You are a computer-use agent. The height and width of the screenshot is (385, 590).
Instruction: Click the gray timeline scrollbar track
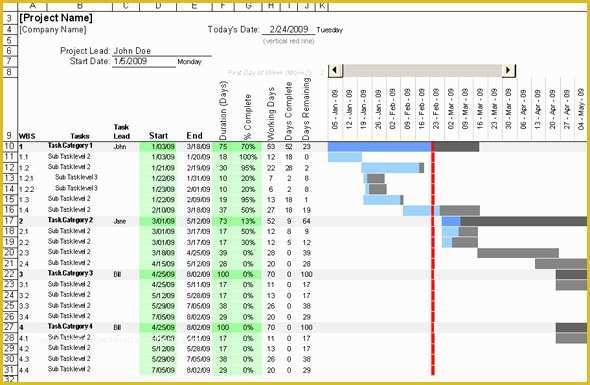(422, 70)
